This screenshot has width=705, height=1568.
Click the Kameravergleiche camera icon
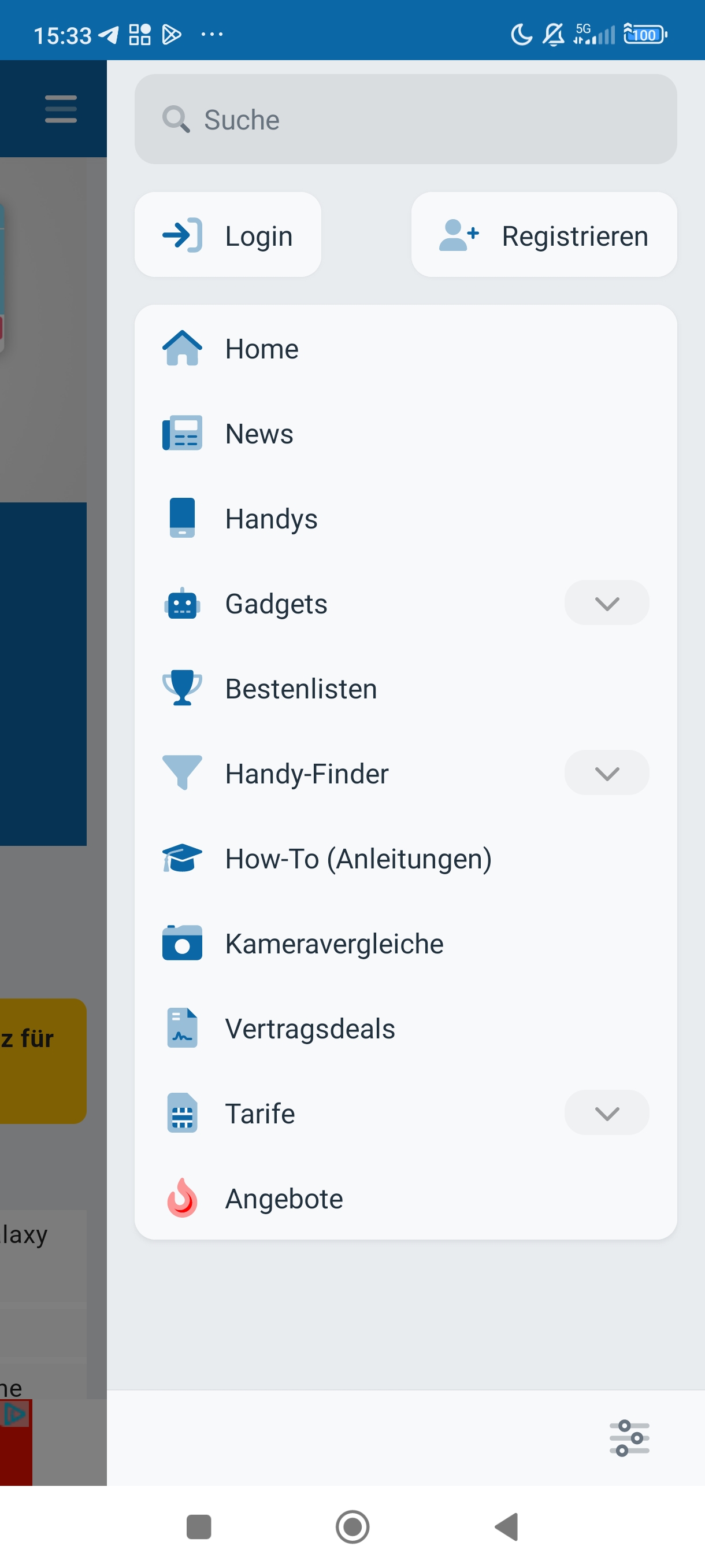(182, 943)
